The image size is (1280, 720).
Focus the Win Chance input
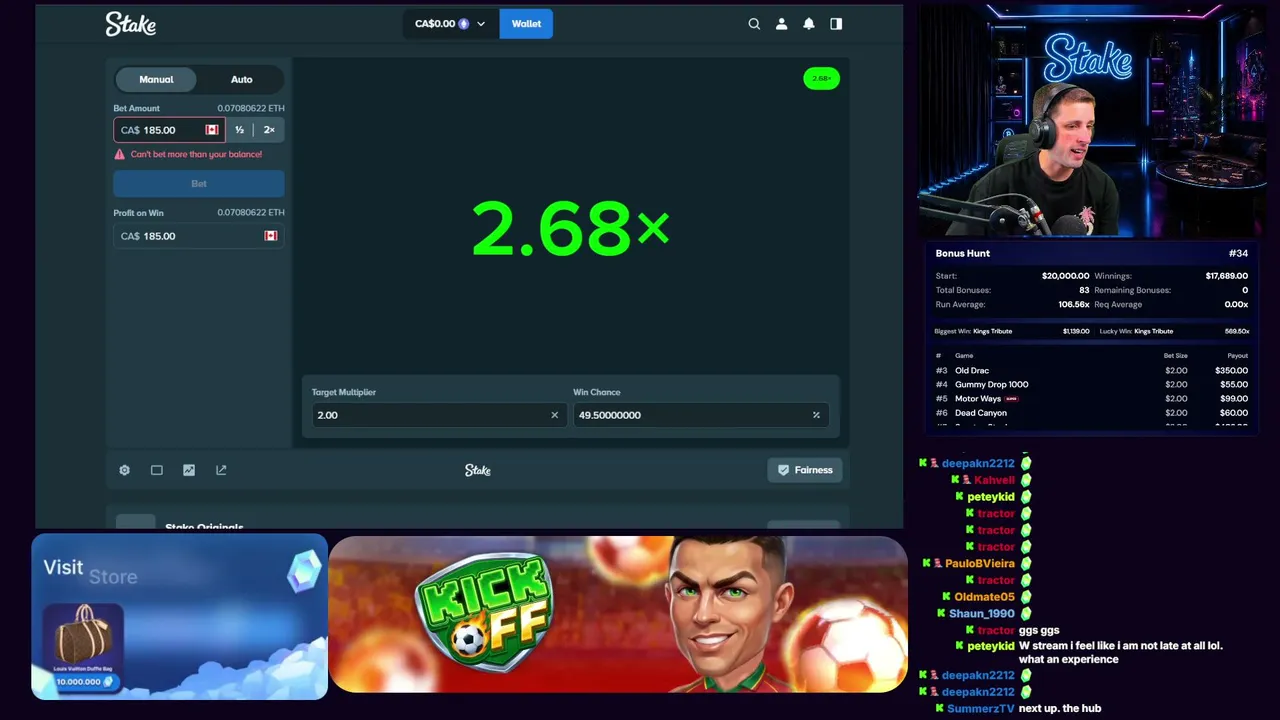700,415
